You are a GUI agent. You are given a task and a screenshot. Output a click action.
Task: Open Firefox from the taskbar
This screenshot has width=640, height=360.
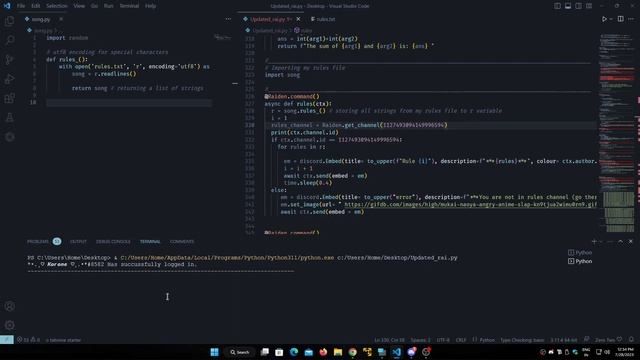click(x=323, y=352)
